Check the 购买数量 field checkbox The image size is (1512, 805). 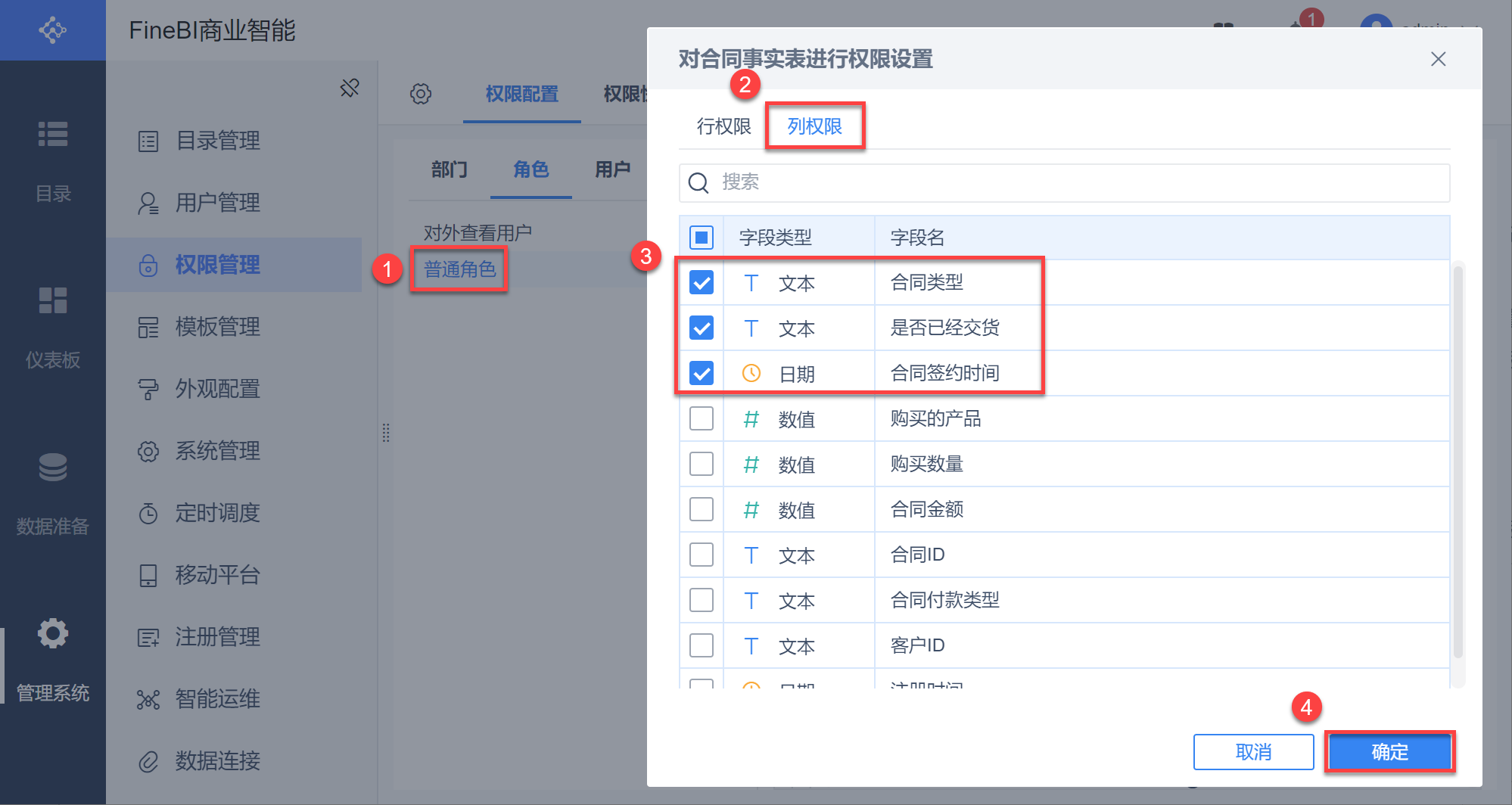coord(702,464)
